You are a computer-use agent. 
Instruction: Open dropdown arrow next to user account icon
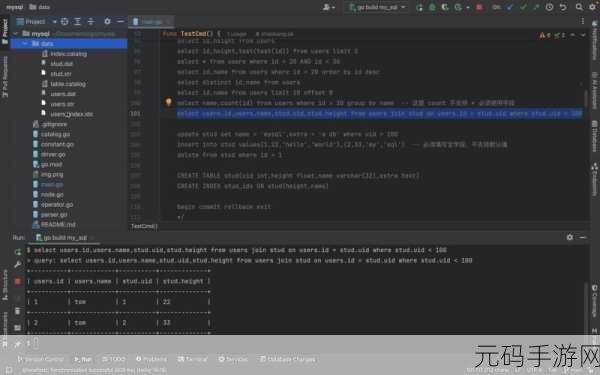coord(333,8)
